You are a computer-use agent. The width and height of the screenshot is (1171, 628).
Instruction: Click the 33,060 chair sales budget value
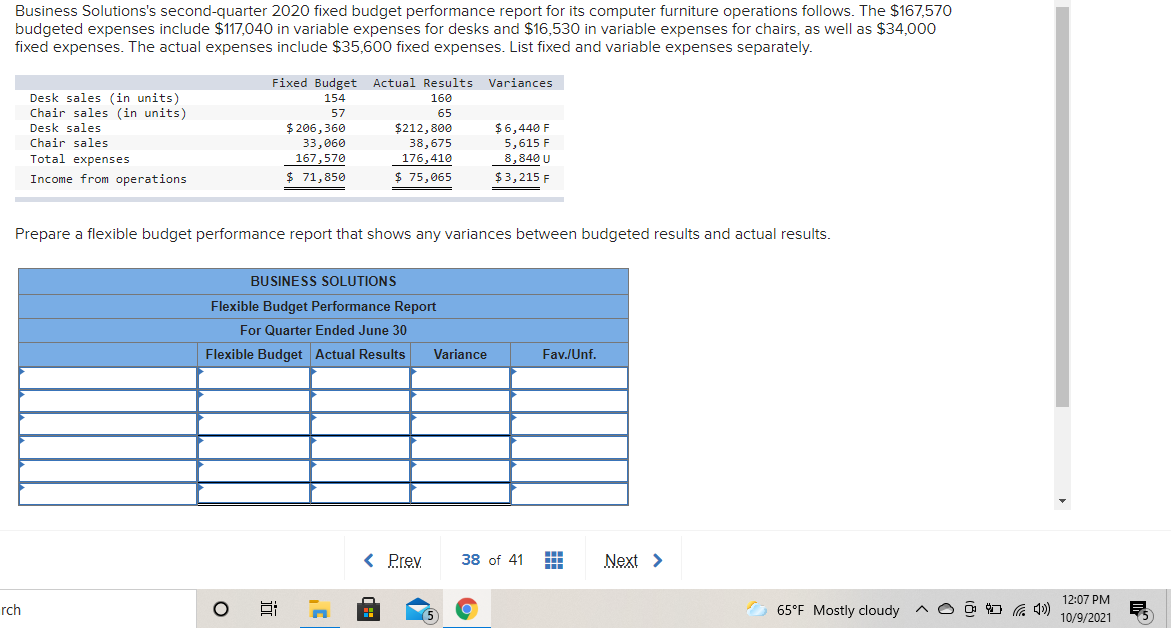coord(323,143)
